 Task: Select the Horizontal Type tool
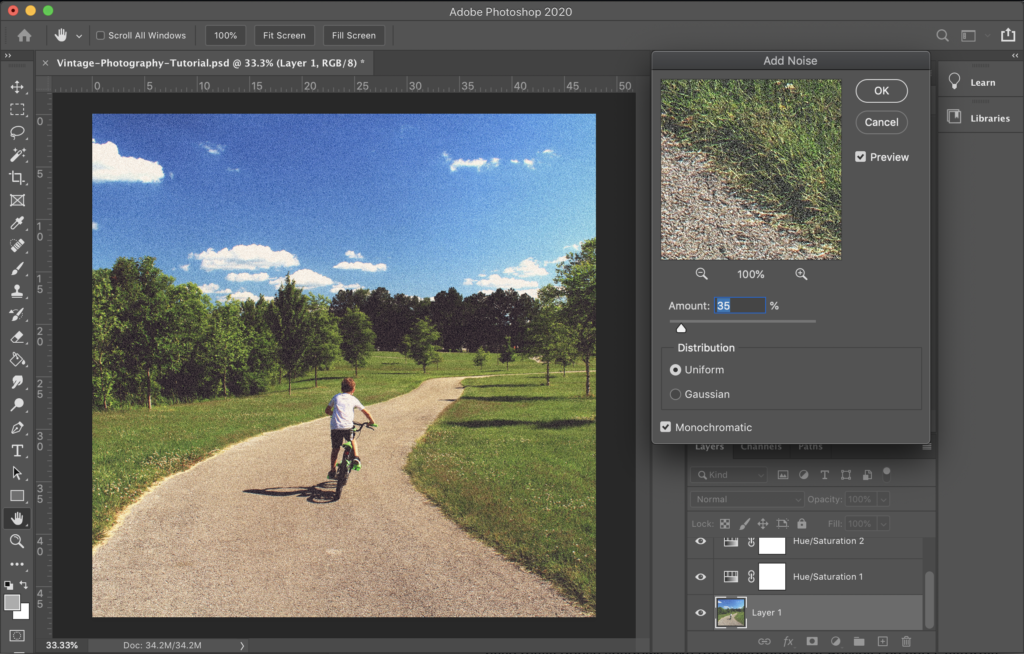[17, 450]
